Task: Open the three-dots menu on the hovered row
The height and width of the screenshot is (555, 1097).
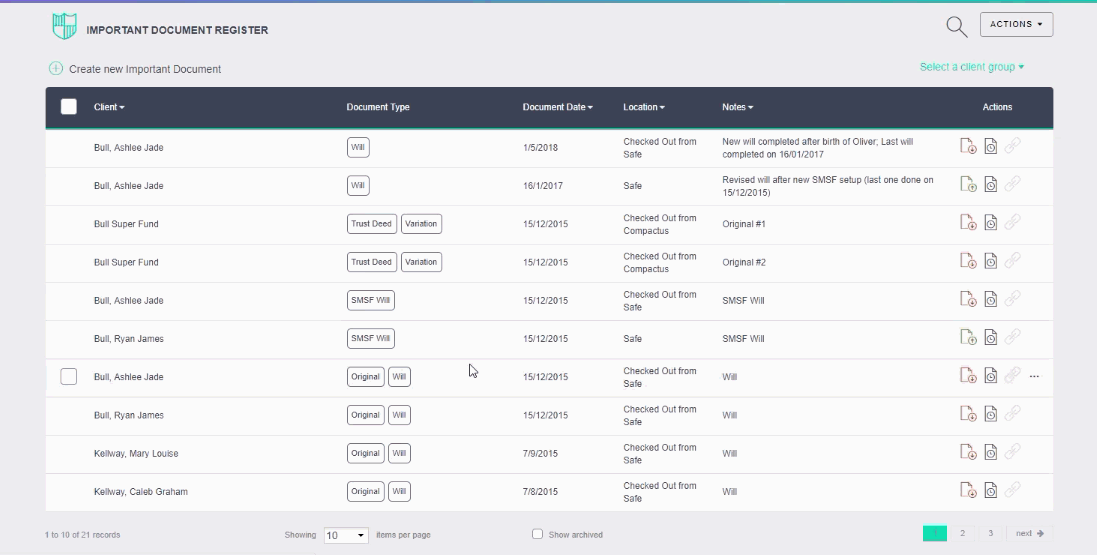Action: point(1034,377)
